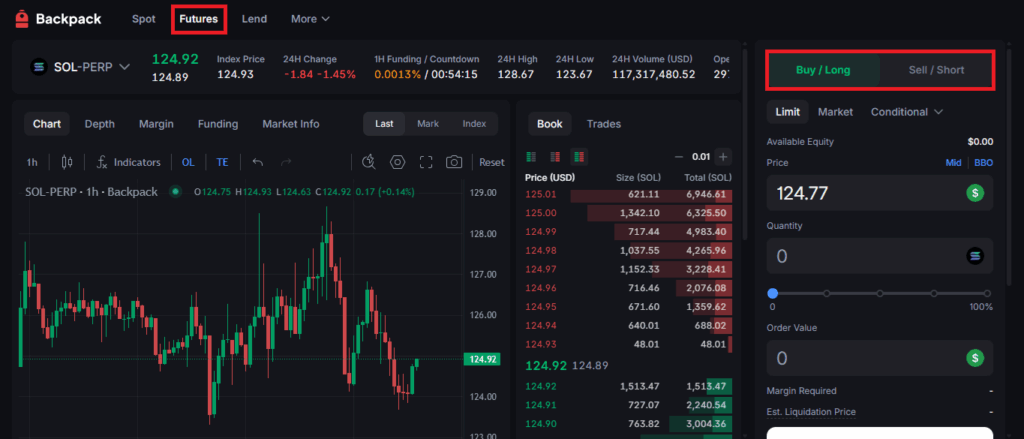The height and width of the screenshot is (439, 1024).
Task: Click the BBO price link
Action: 983,162
